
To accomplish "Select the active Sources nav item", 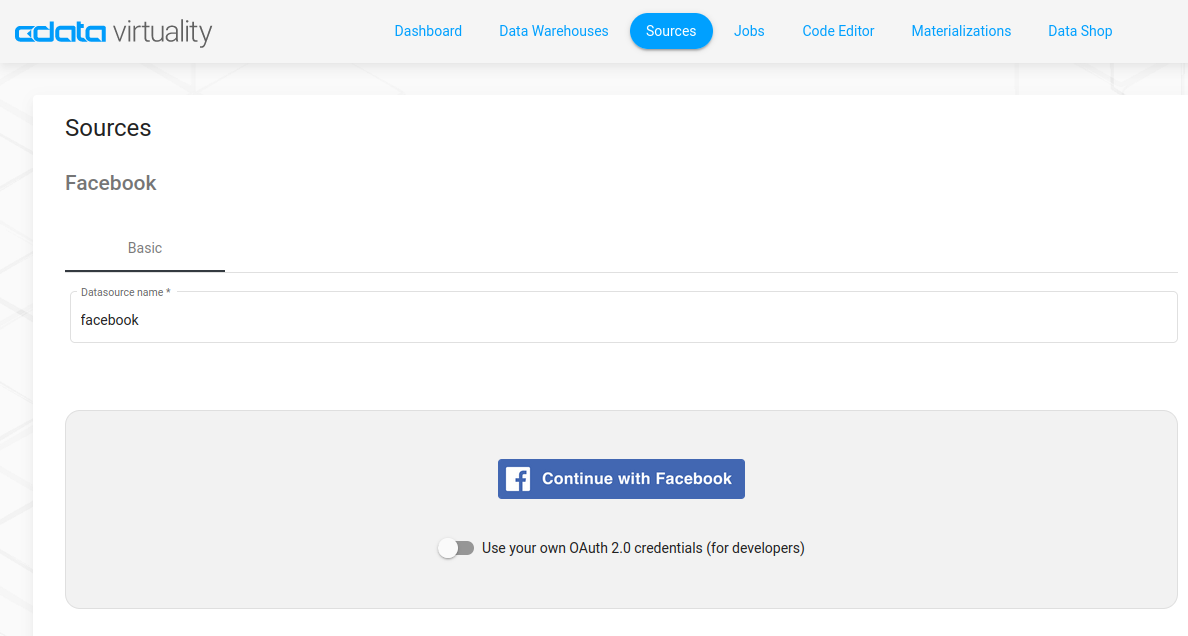I will [x=671, y=31].
